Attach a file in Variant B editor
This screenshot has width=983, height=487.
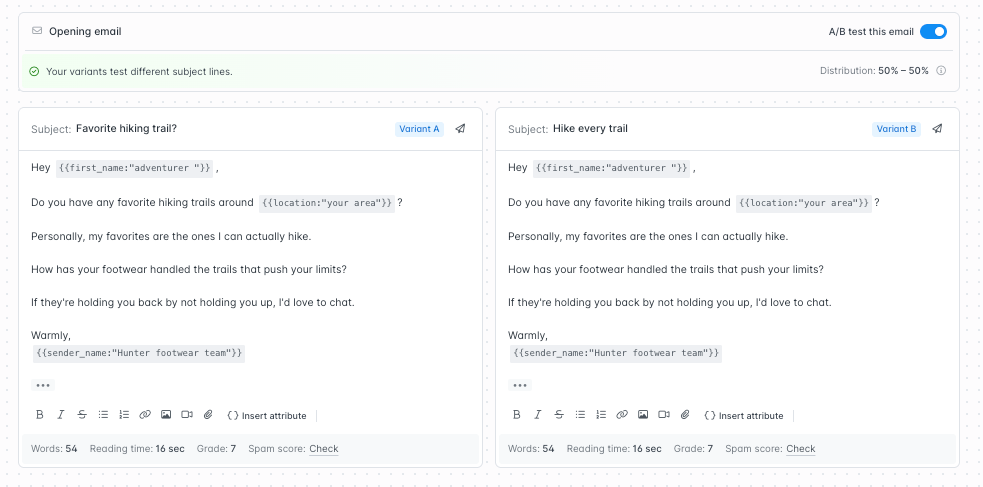(x=685, y=415)
